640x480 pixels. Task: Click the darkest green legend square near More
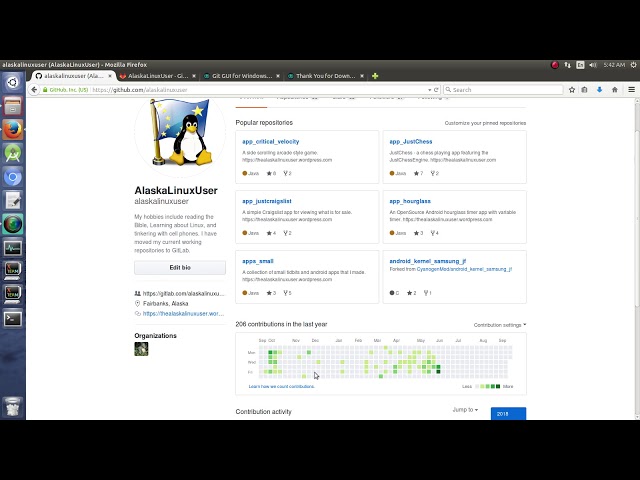(498, 387)
